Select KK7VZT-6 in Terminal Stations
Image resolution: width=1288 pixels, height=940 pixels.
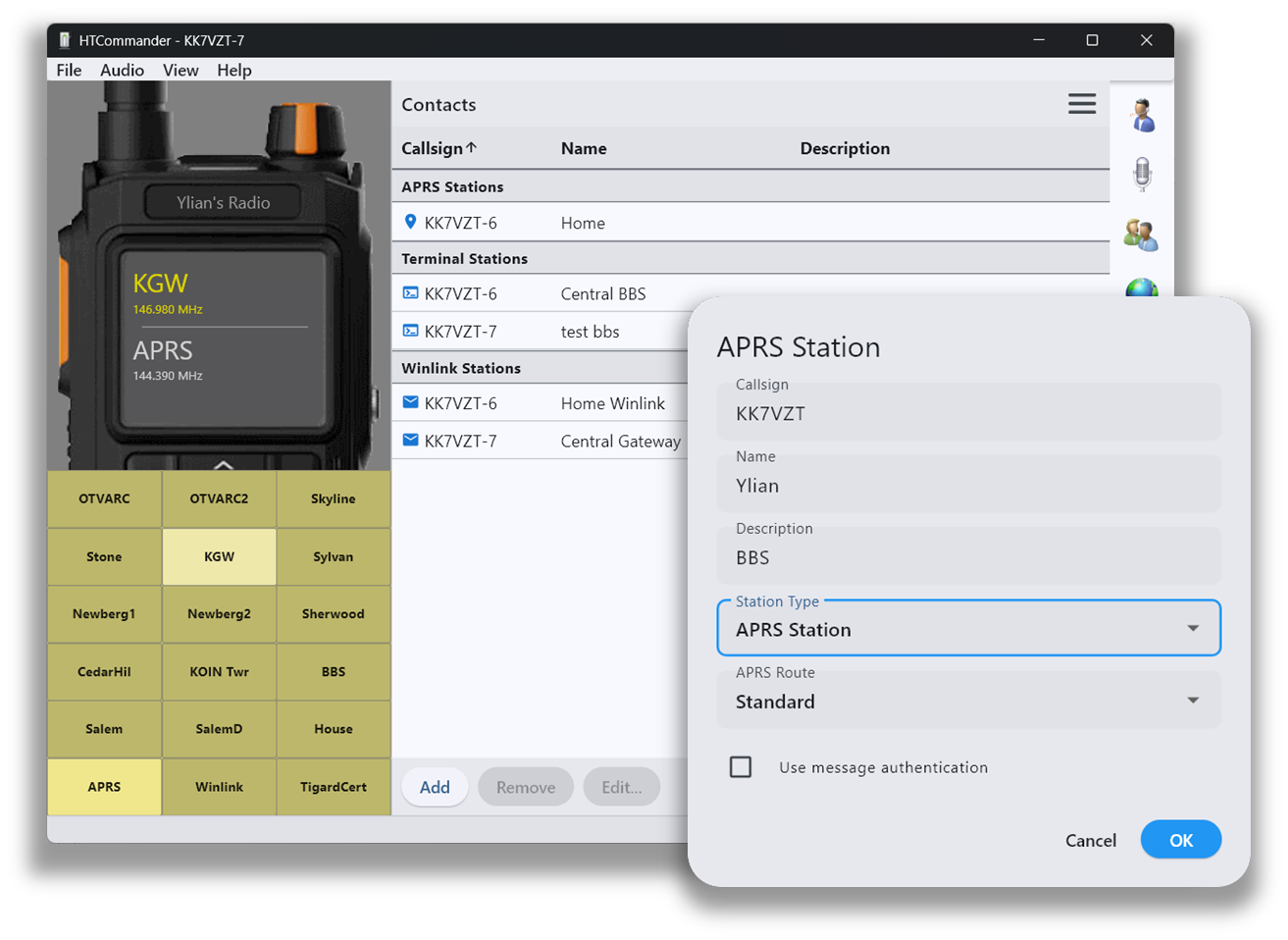[460, 293]
